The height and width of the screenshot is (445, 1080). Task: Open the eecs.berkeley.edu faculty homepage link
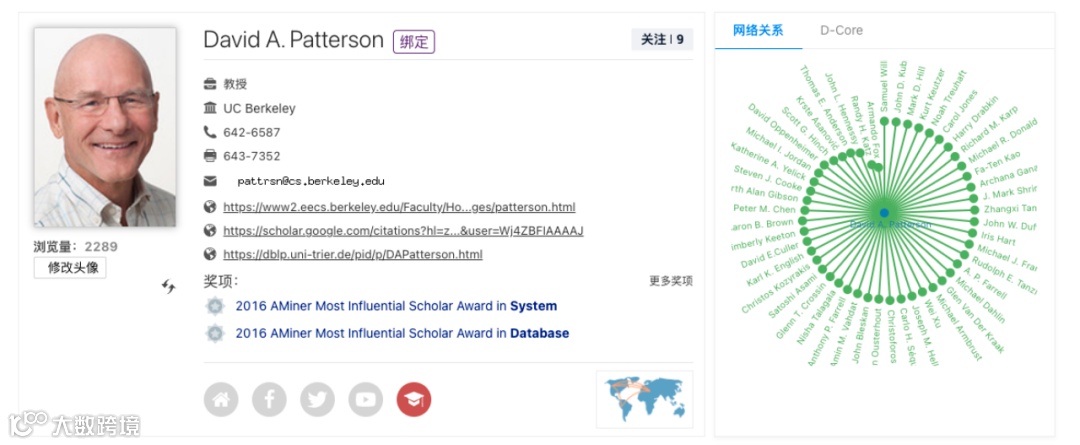(399, 207)
